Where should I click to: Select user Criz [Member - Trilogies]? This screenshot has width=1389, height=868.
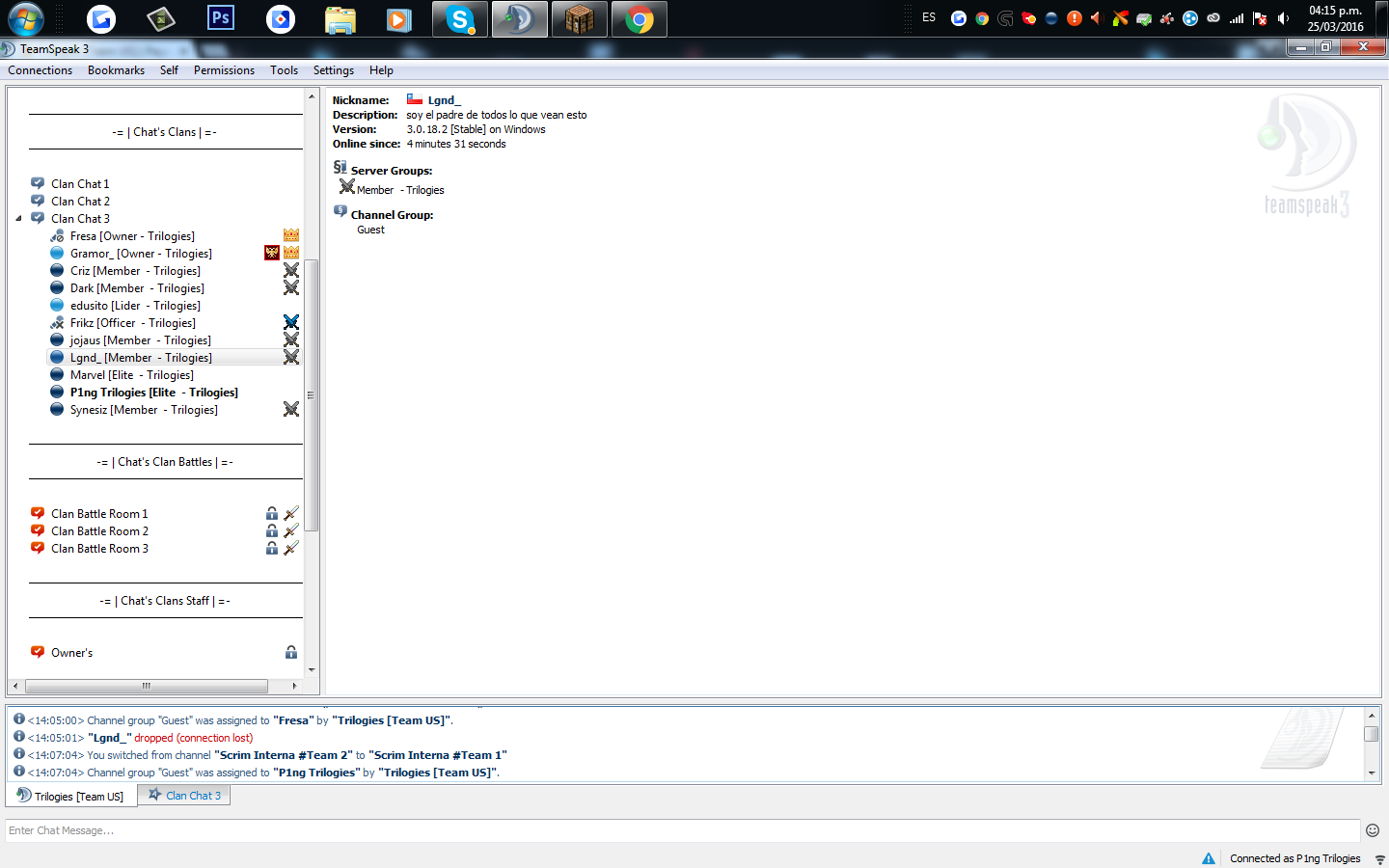tap(135, 271)
